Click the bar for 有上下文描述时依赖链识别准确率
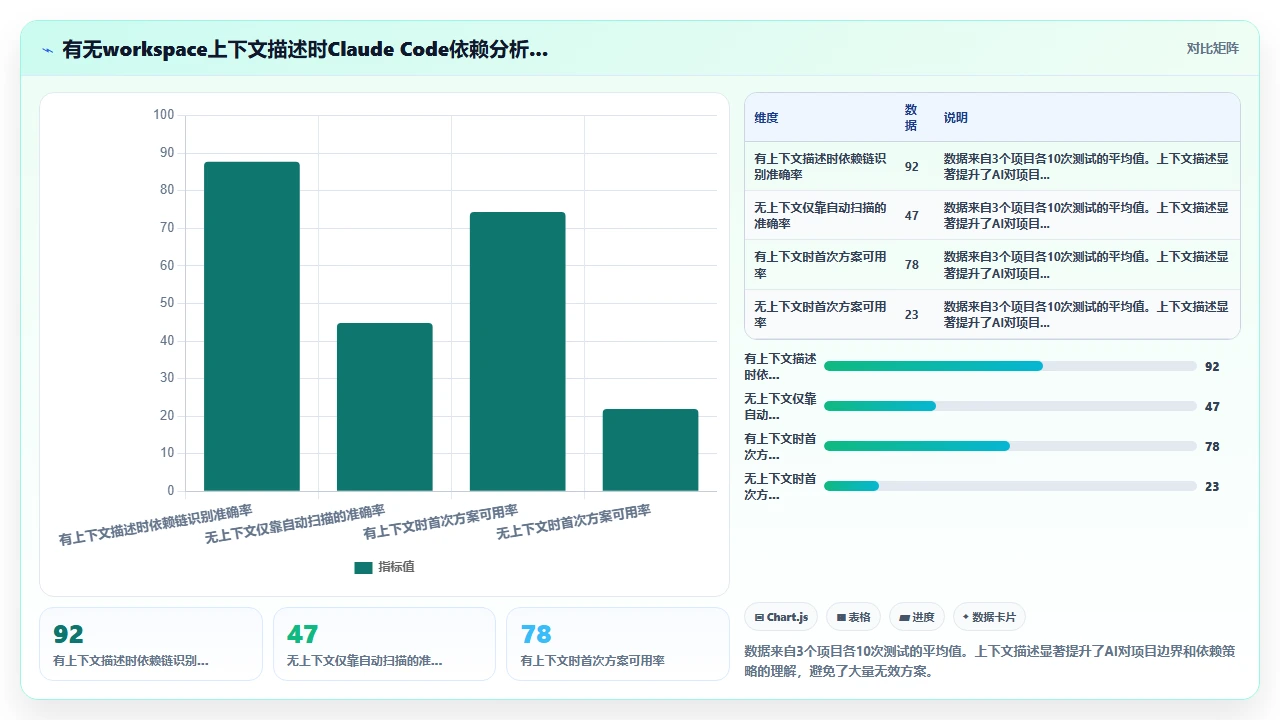Image resolution: width=1280 pixels, height=720 pixels. tap(252, 326)
